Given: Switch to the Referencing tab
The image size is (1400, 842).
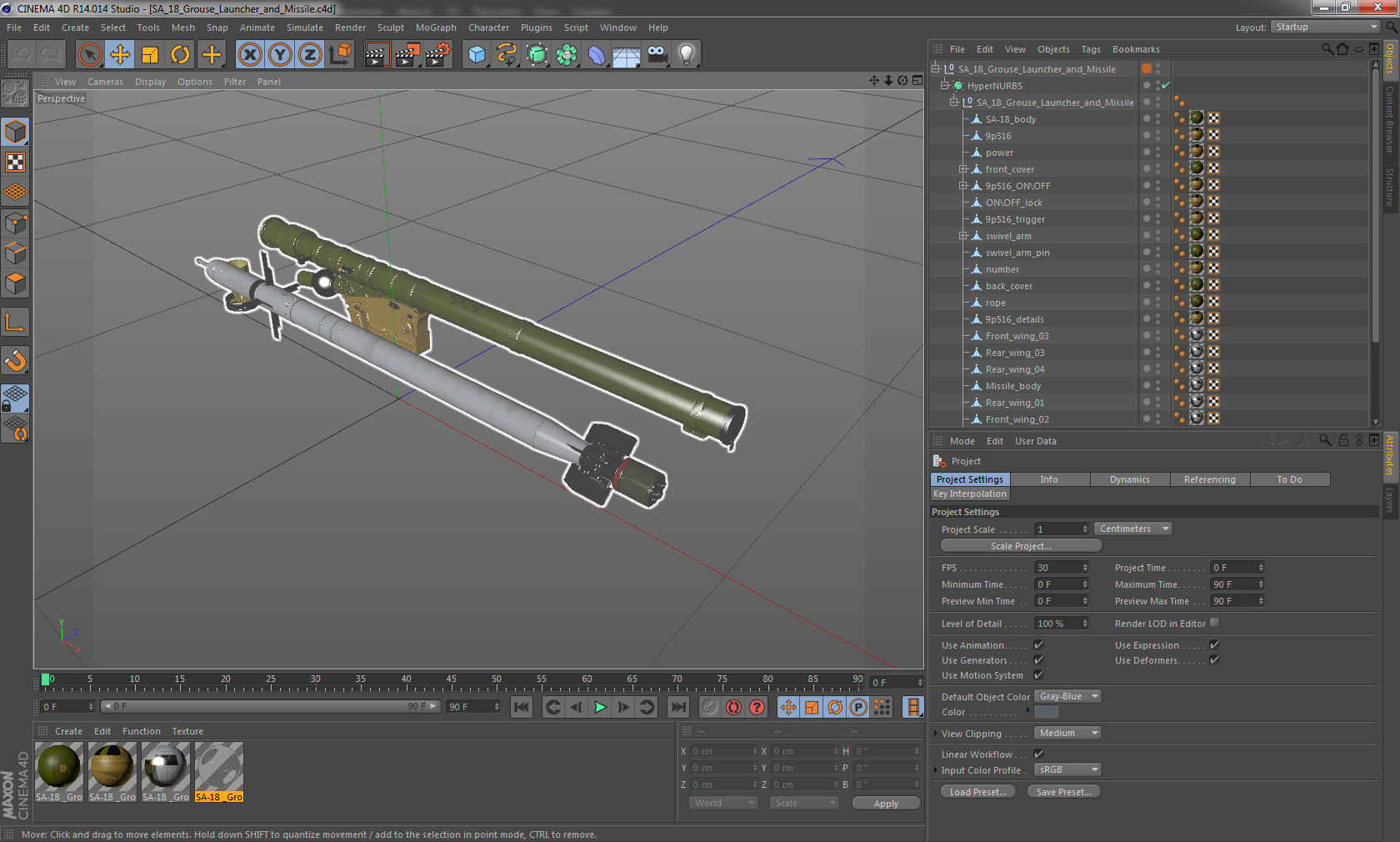Looking at the screenshot, I should point(1209,479).
